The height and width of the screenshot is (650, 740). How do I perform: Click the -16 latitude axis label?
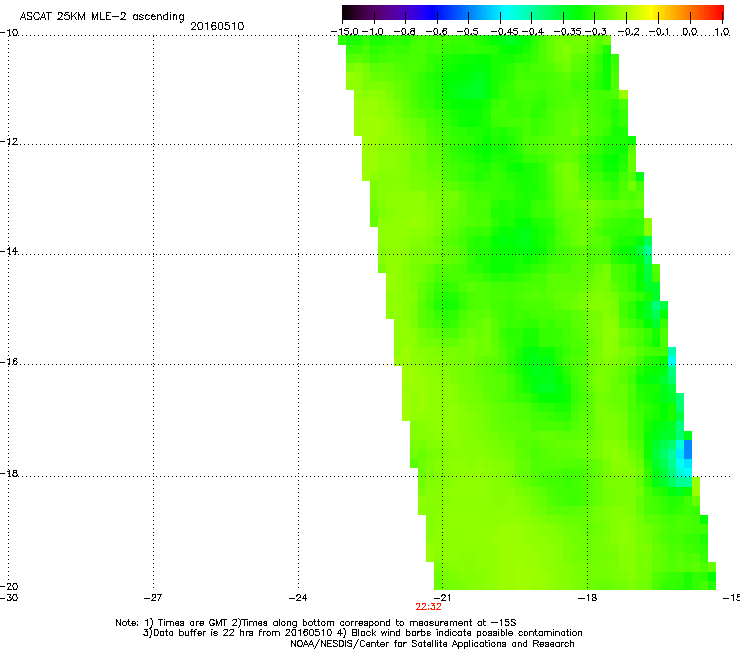9,362
